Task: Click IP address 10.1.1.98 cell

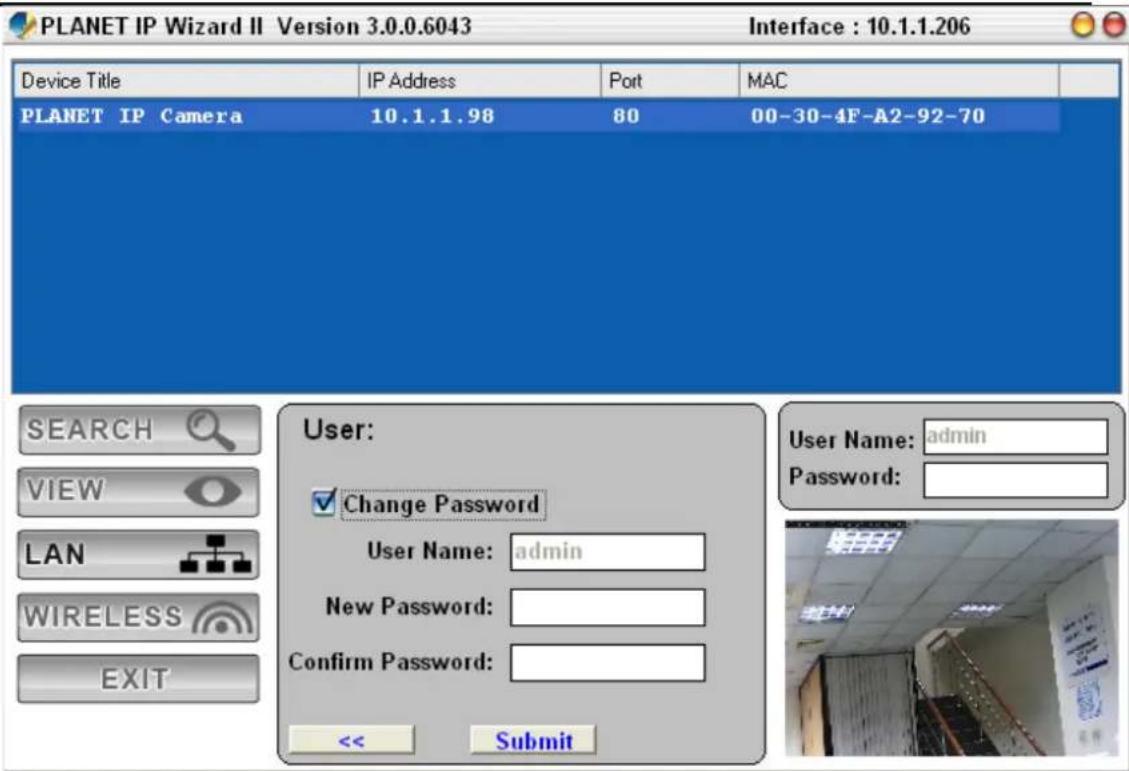Action: (432, 116)
